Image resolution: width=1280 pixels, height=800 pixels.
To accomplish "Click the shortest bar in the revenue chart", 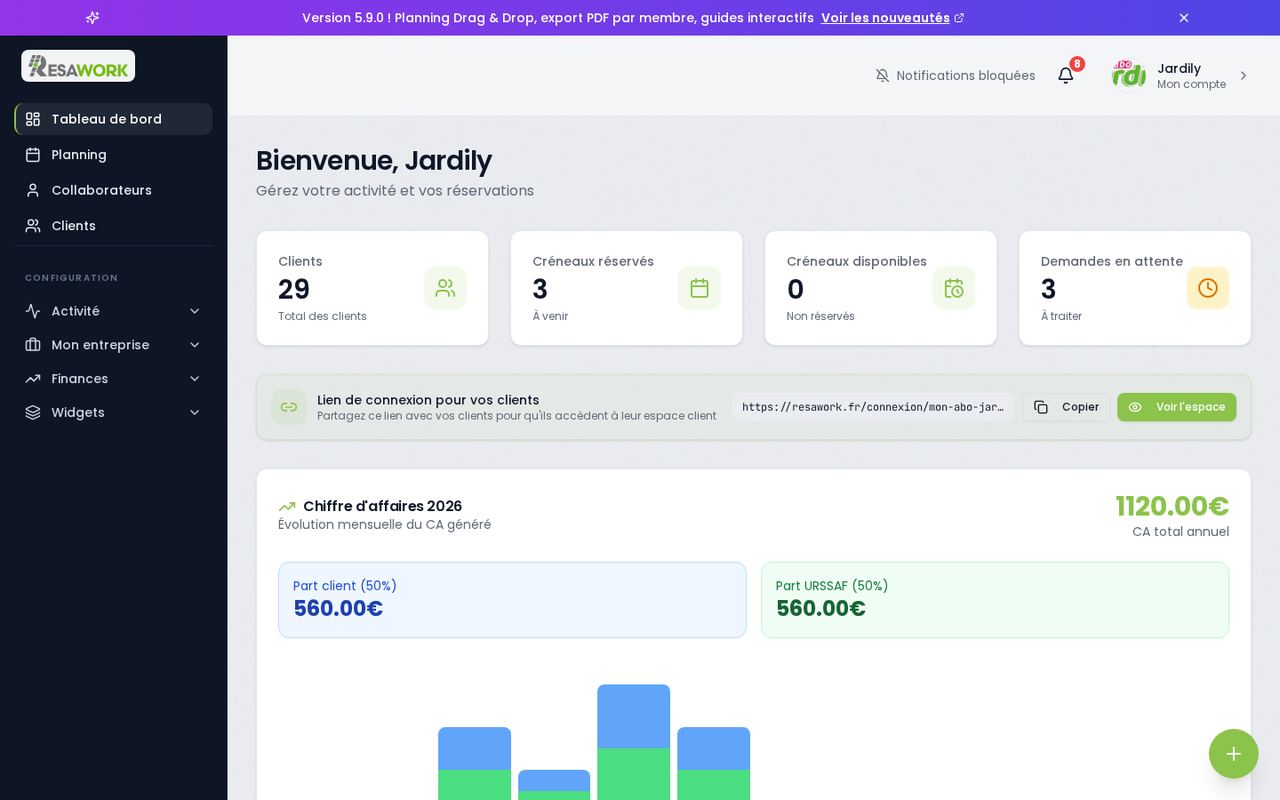I will (x=554, y=785).
